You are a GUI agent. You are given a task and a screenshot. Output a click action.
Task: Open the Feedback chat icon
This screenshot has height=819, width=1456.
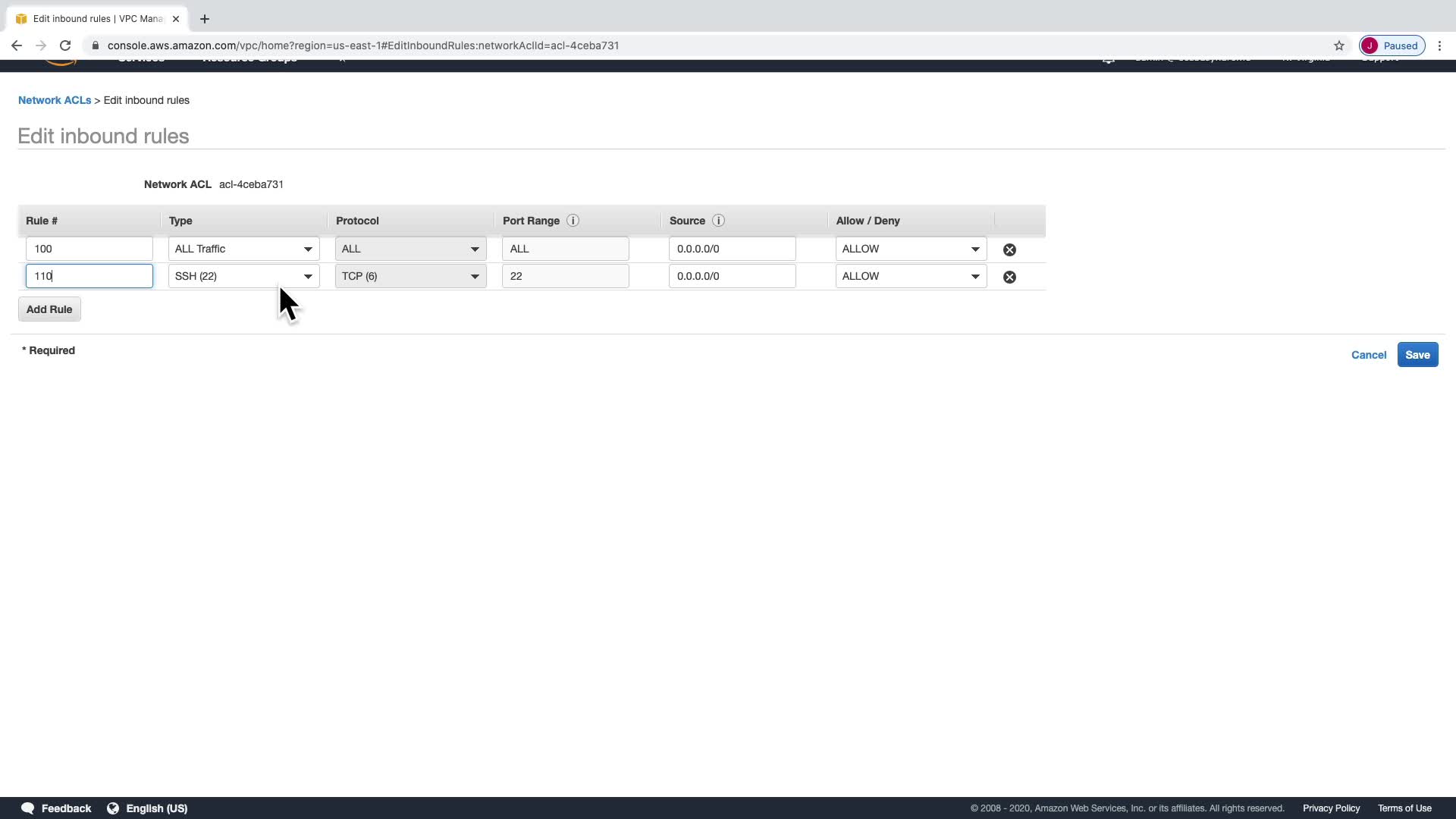tap(28, 808)
